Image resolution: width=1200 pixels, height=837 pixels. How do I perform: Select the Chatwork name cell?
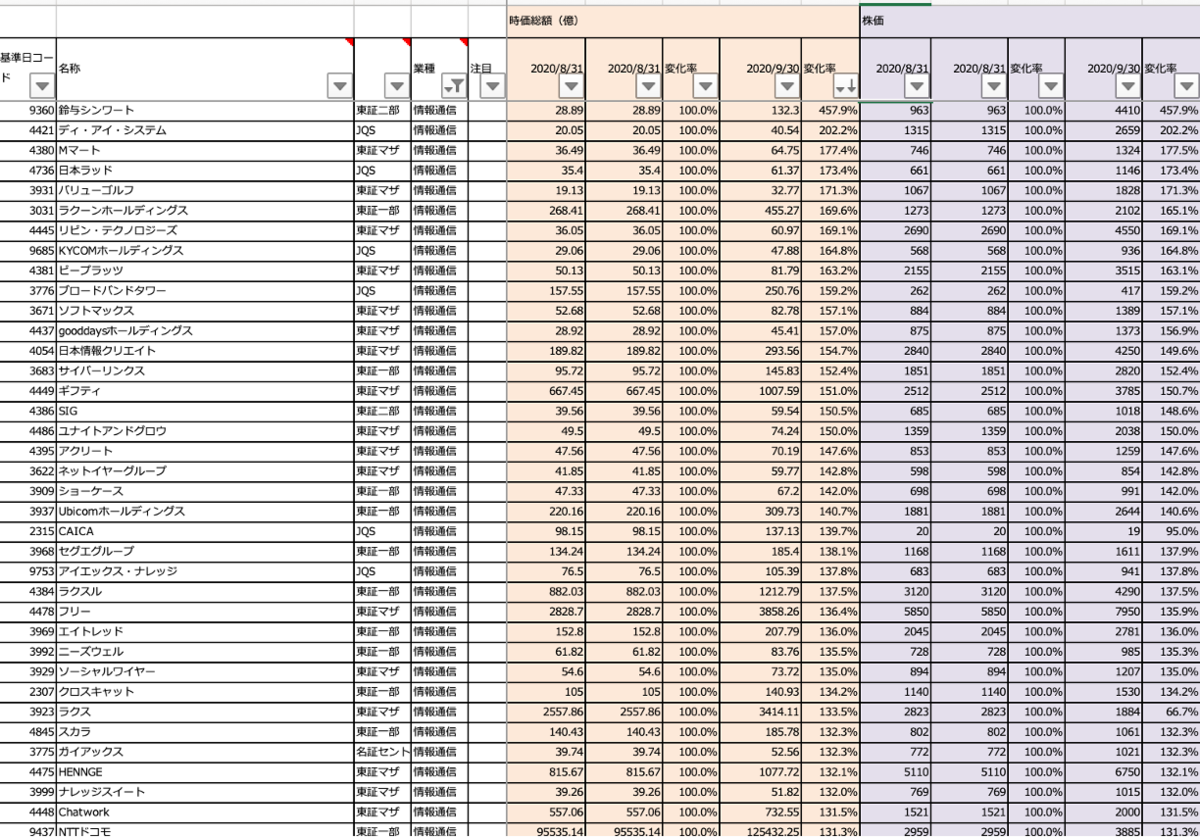(x=205, y=811)
